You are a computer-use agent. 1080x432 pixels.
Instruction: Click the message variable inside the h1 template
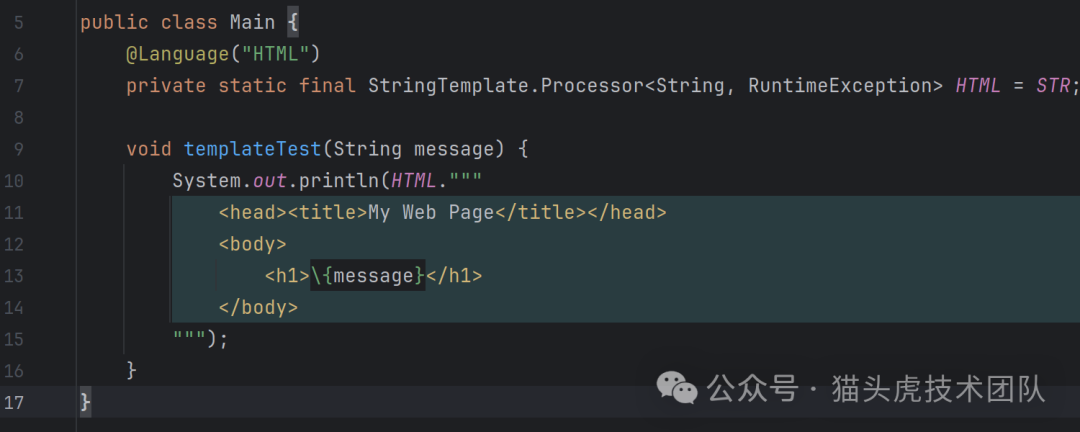pos(373,275)
